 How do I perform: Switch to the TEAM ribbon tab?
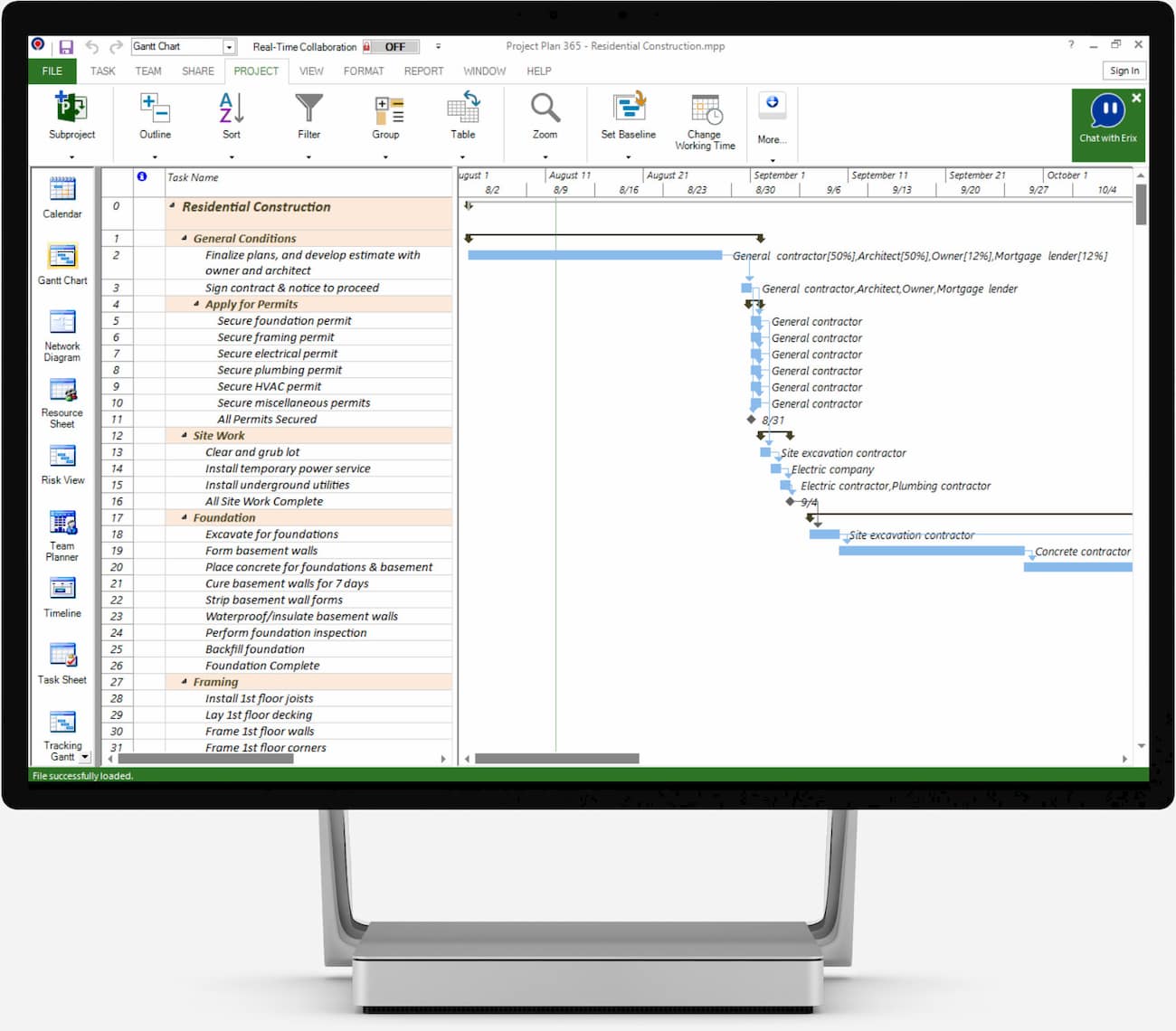pos(148,71)
